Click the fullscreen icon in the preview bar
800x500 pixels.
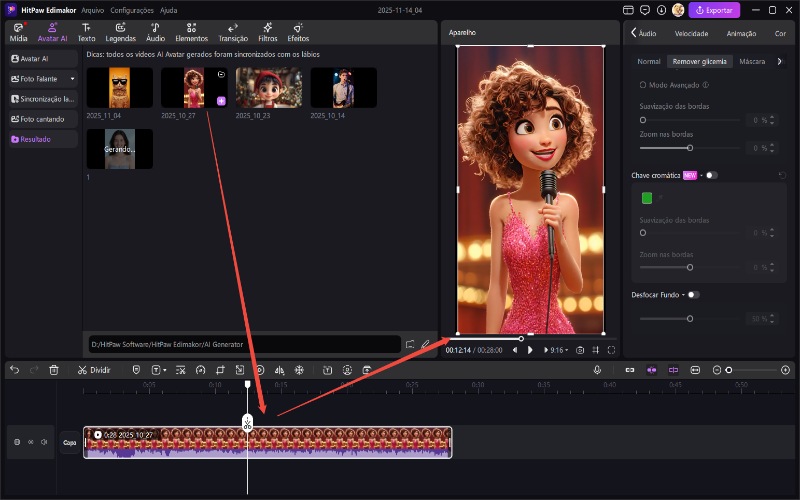(x=611, y=350)
